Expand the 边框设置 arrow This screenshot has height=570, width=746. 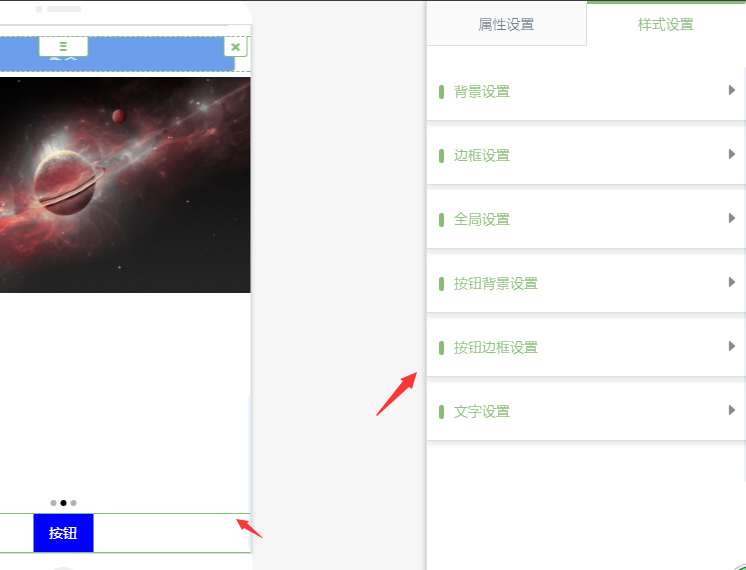(x=732, y=154)
